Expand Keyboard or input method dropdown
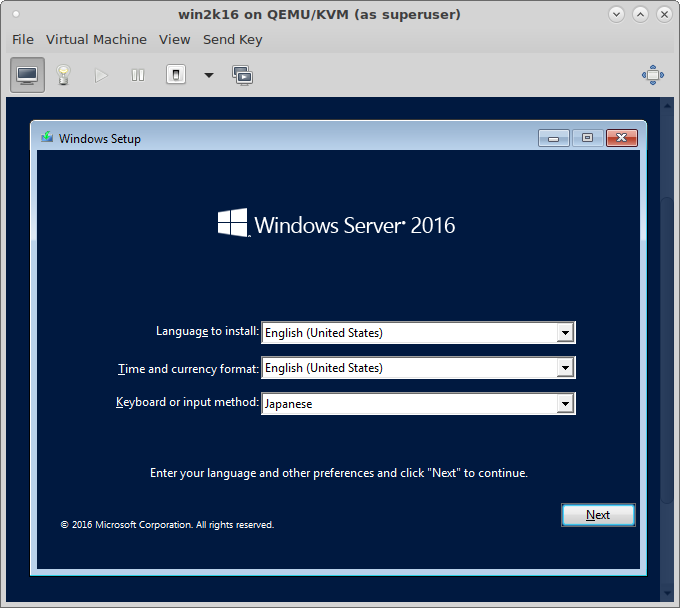Viewport: 680px width, 608px height. tap(566, 404)
